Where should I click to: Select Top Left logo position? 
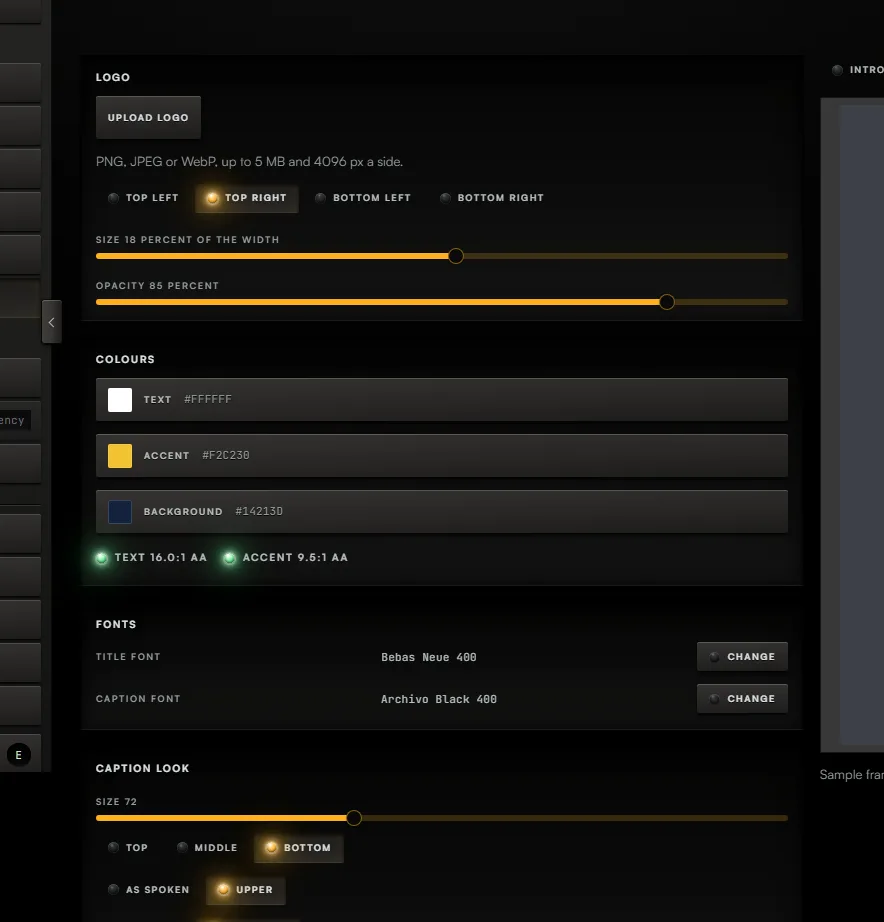click(x=143, y=198)
